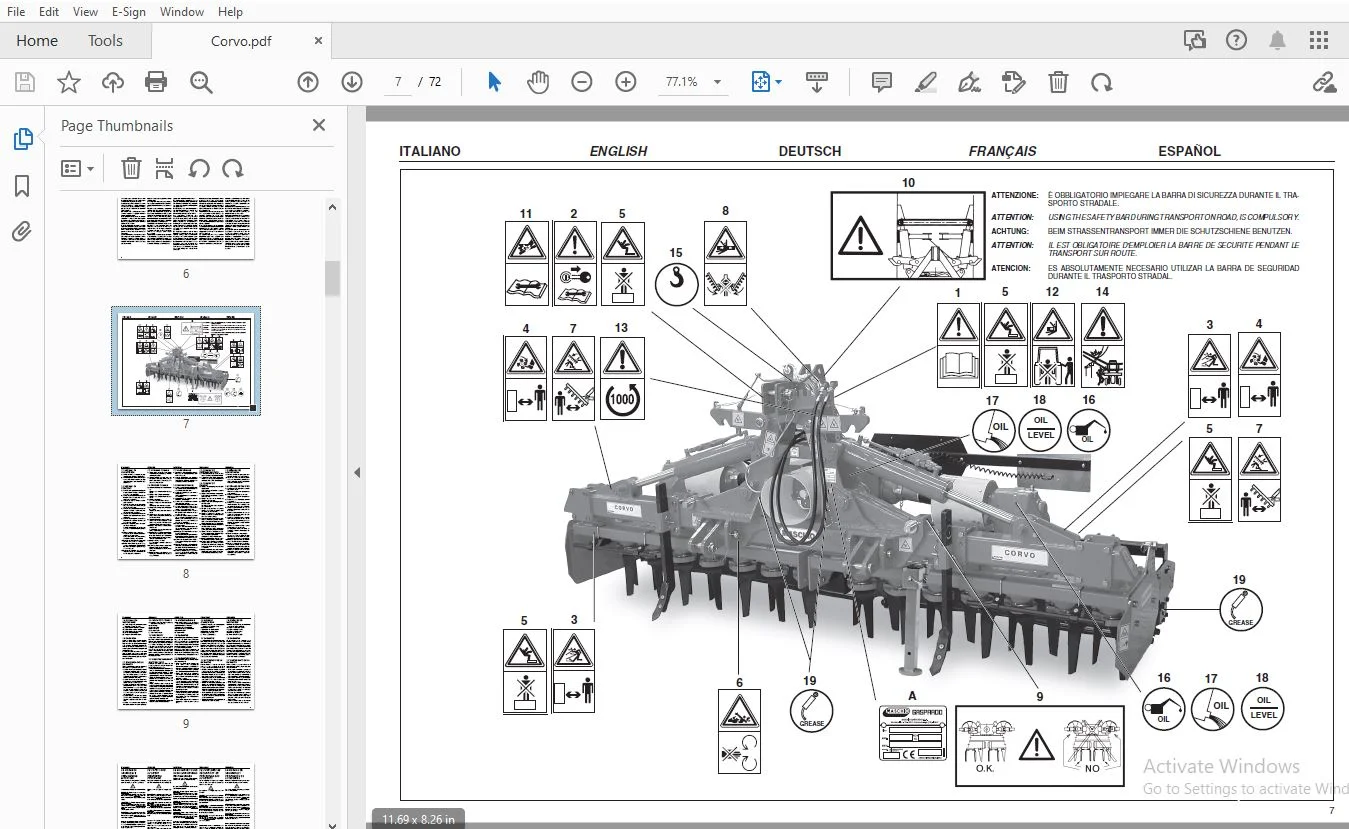Open the E-Sign menu

pos(129,12)
